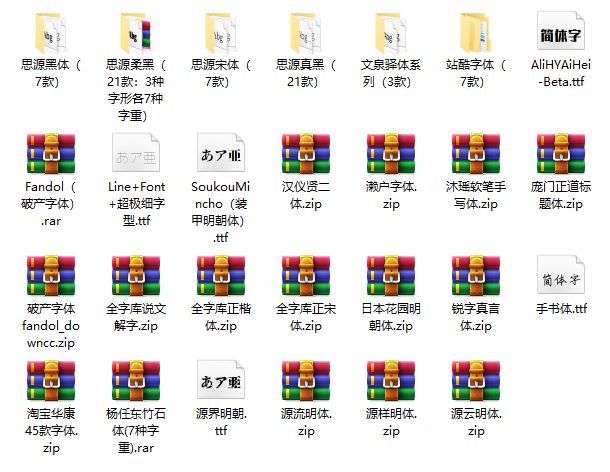Click the file name 锐字真言体.zip
This screenshot has width=610, height=472.
476,317
